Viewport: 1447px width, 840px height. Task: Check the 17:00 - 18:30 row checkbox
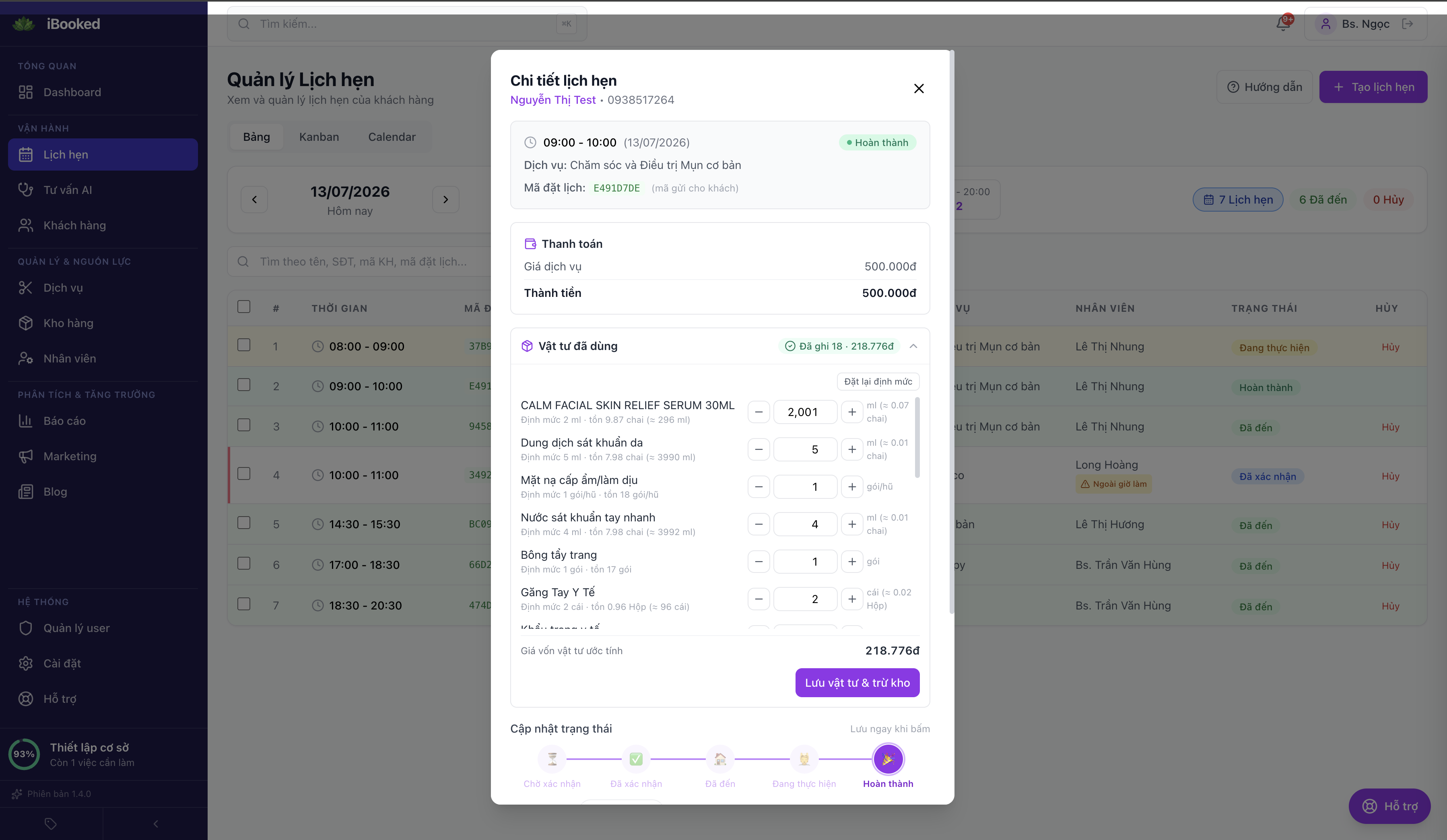coord(244,563)
